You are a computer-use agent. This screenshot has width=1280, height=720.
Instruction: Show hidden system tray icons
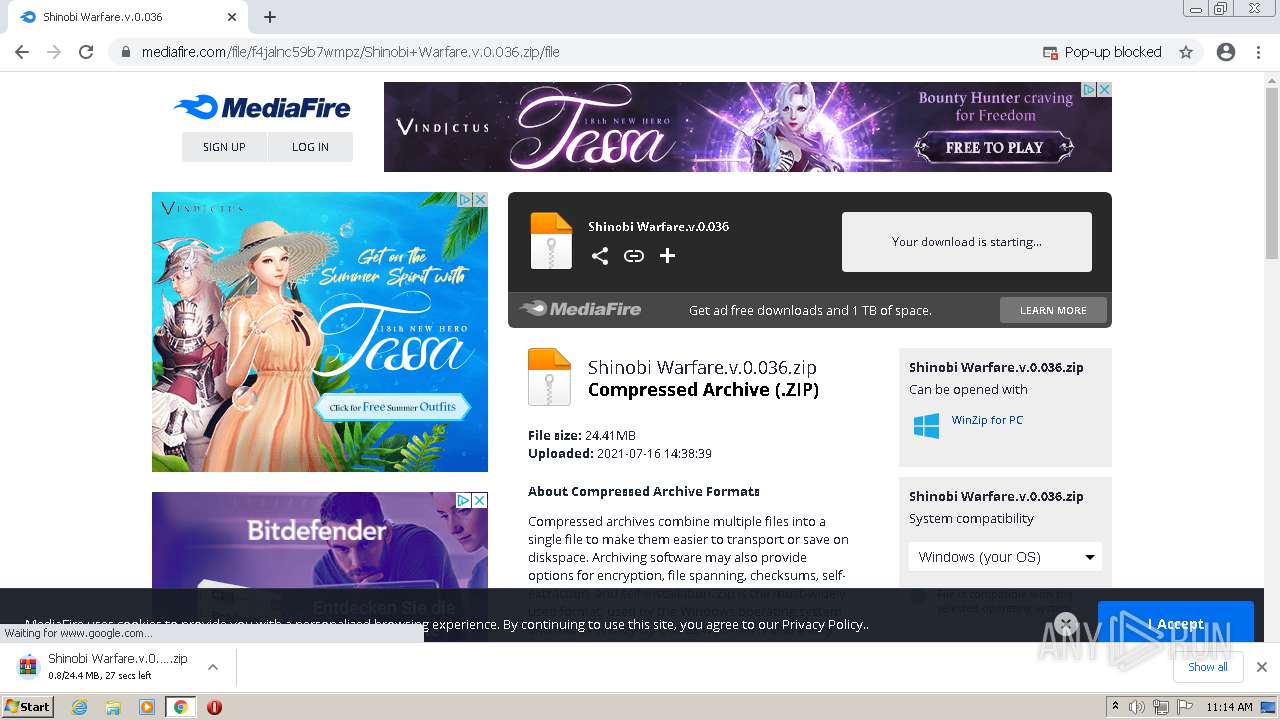click(1115, 706)
